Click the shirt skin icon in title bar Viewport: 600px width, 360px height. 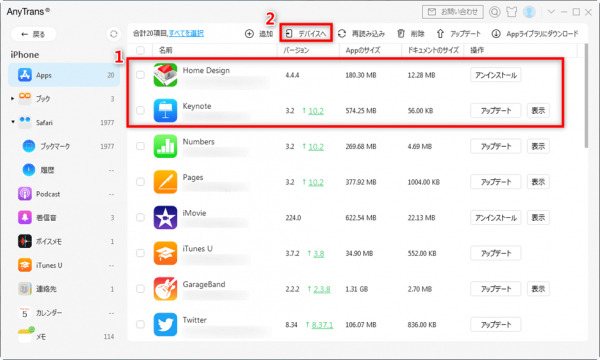coord(511,12)
